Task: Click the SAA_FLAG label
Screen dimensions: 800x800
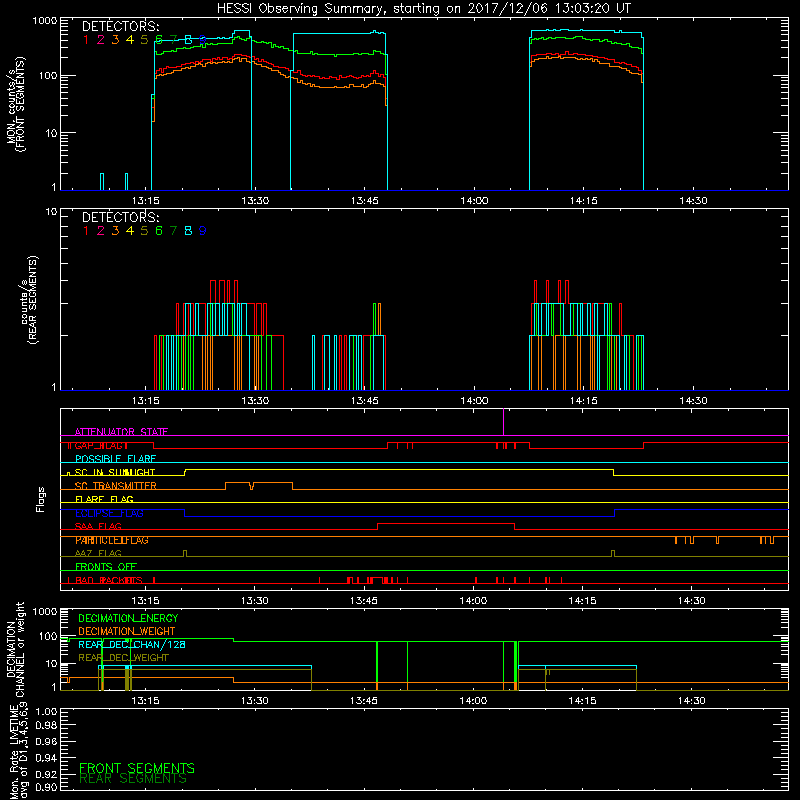Action: (98, 527)
